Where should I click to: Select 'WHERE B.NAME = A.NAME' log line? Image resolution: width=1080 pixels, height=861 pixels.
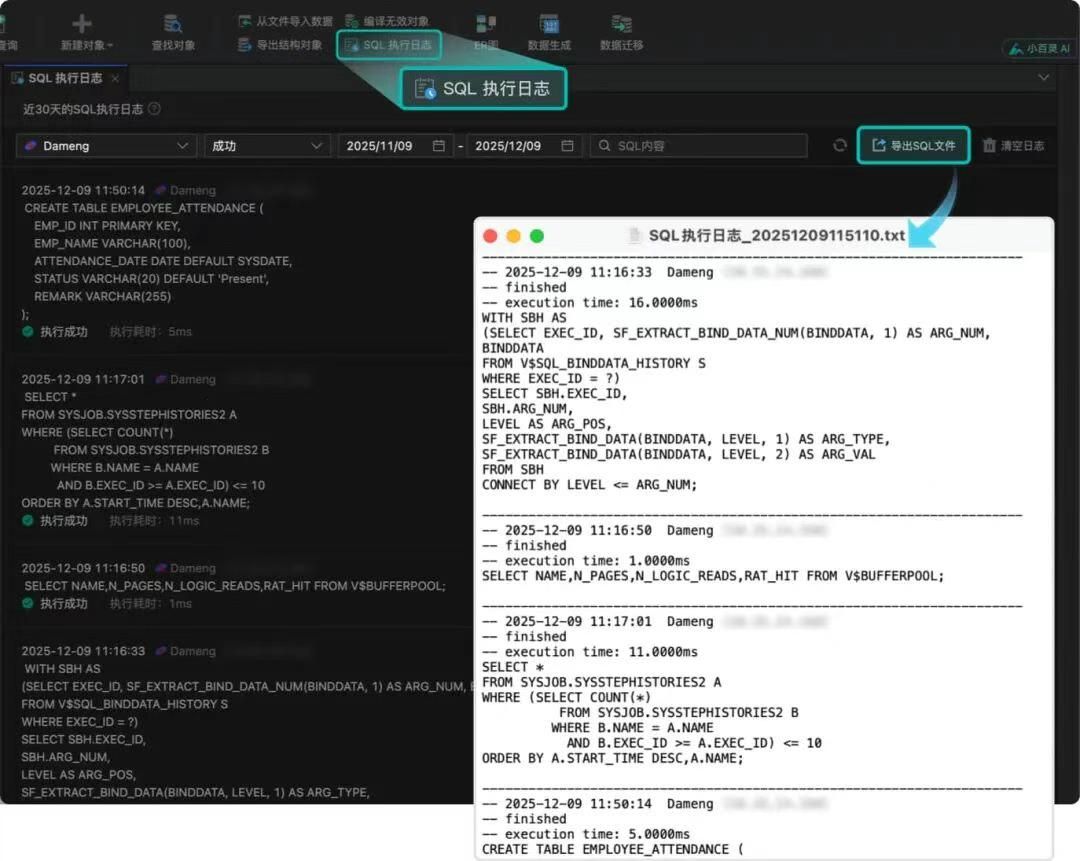pyautogui.click(x=125, y=468)
